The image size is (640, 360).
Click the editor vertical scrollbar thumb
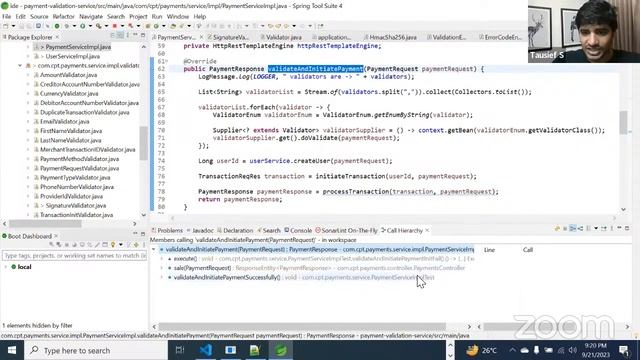pos(623,122)
